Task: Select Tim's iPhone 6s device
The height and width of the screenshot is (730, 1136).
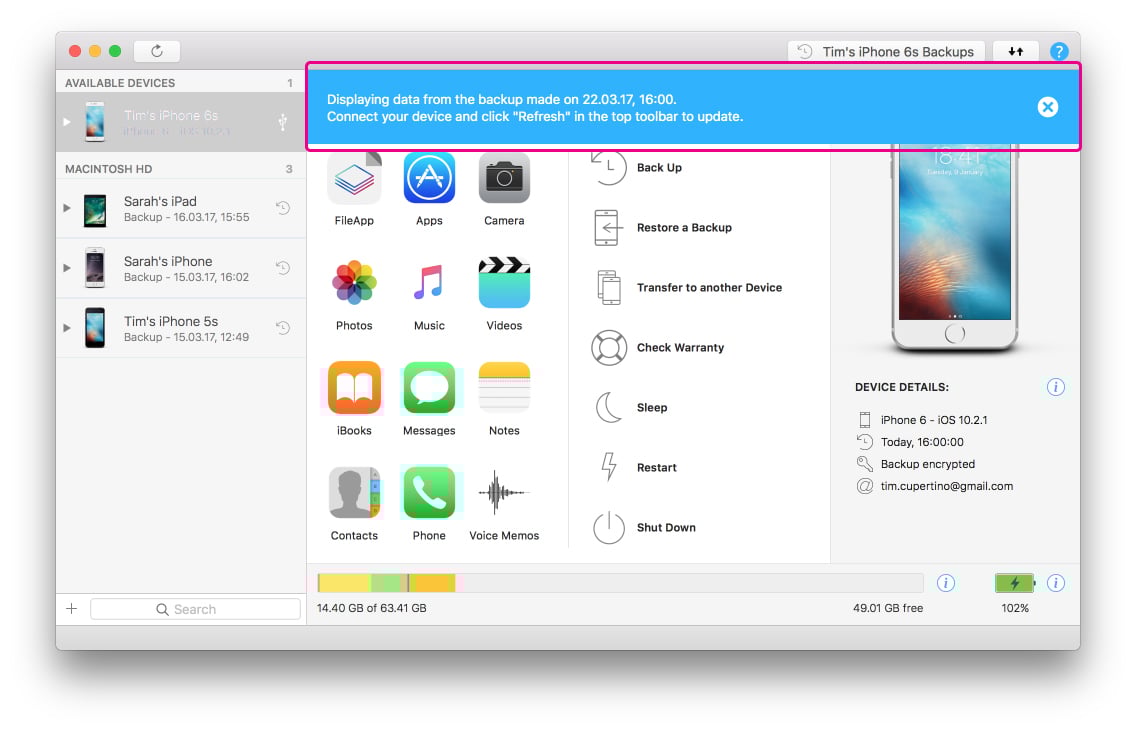Action: point(181,122)
